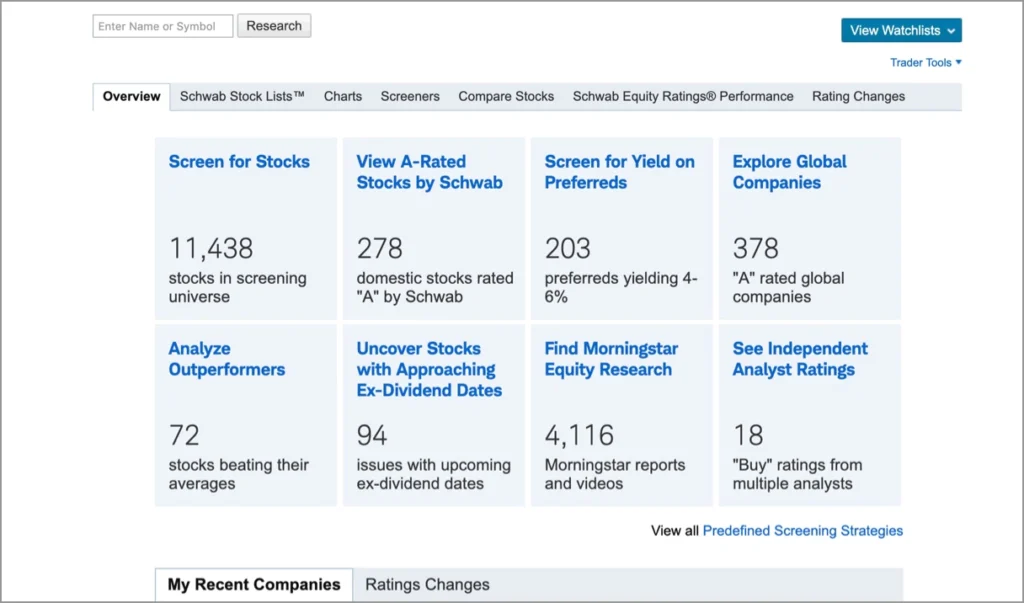The width and height of the screenshot is (1024, 603).
Task: Click '"Buy" ratings from multiple analysts' text
Action: 797,474
